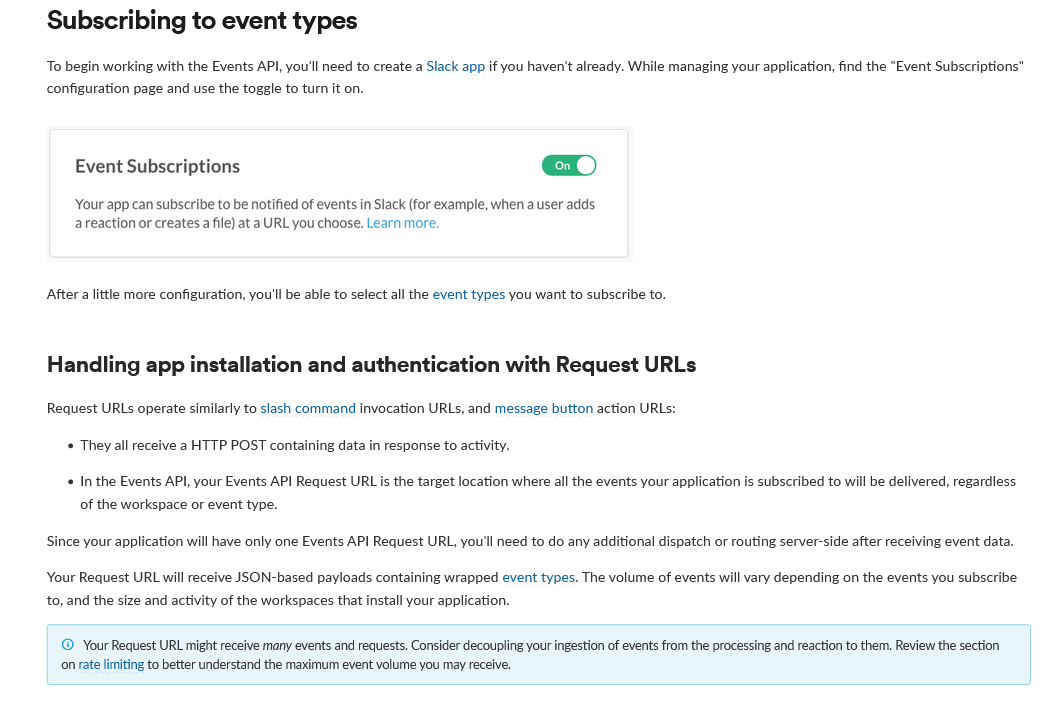Click the Event Subscriptions card title
Screen dimensions: 1064x710
coord(157,166)
